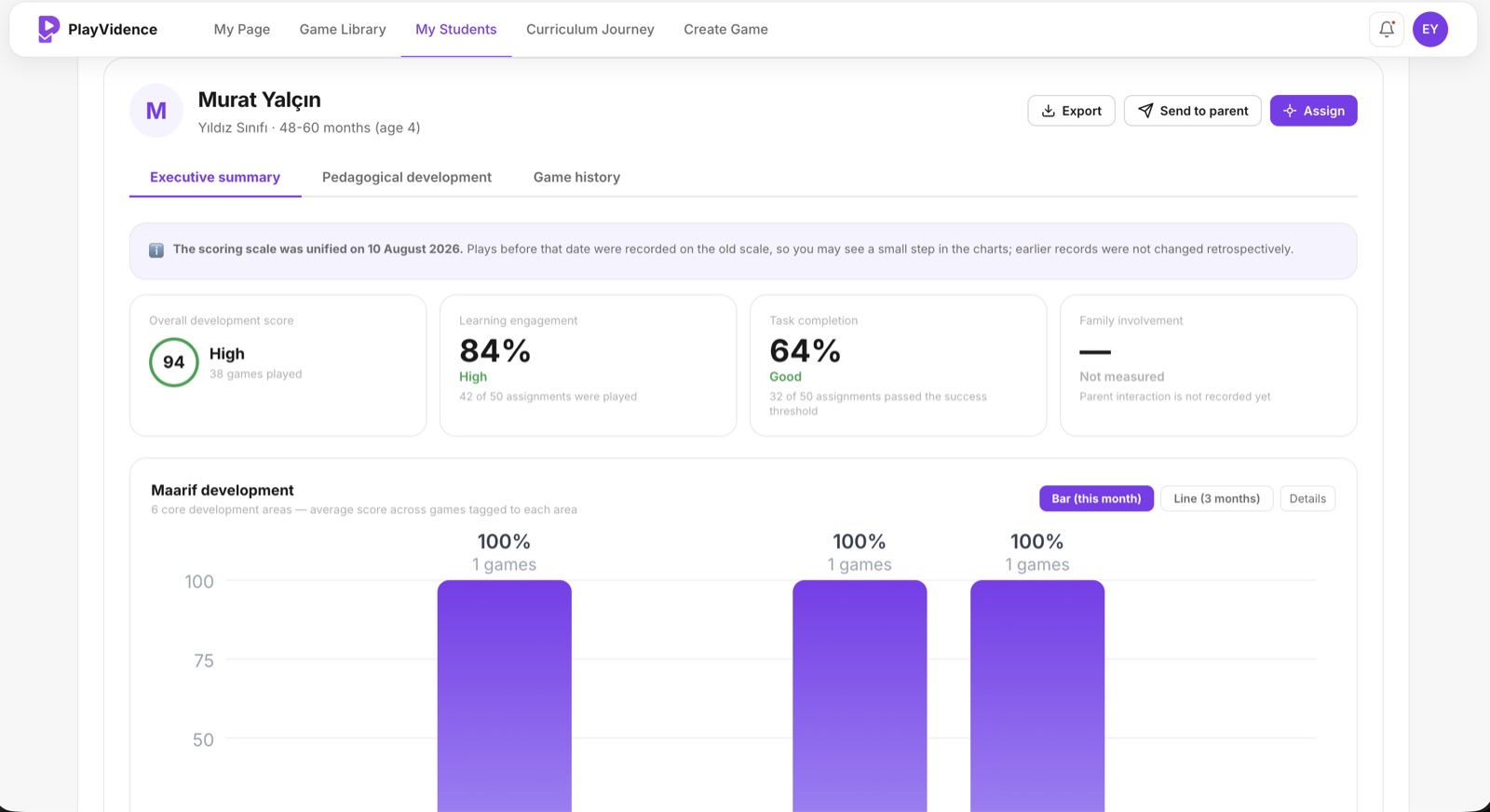
Task: Click the Maarif development heading
Action: click(223, 490)
